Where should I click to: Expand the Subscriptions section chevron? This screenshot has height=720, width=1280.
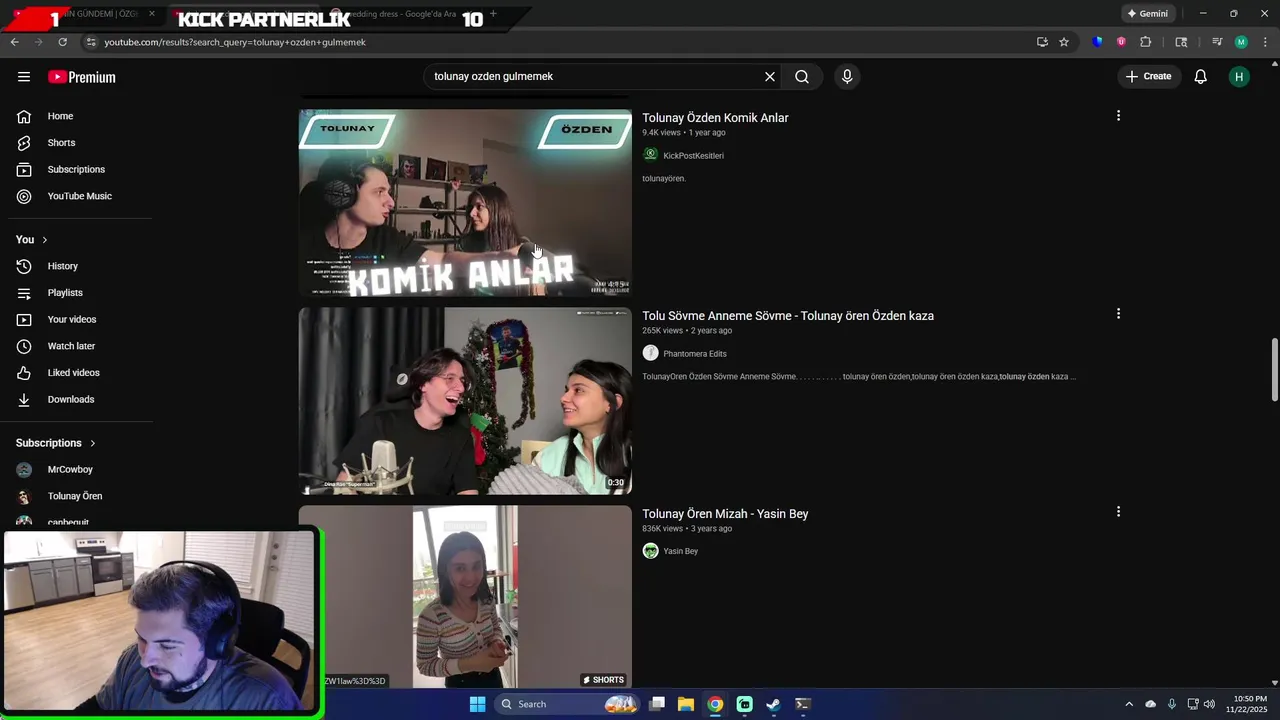(x=93, y=443)
